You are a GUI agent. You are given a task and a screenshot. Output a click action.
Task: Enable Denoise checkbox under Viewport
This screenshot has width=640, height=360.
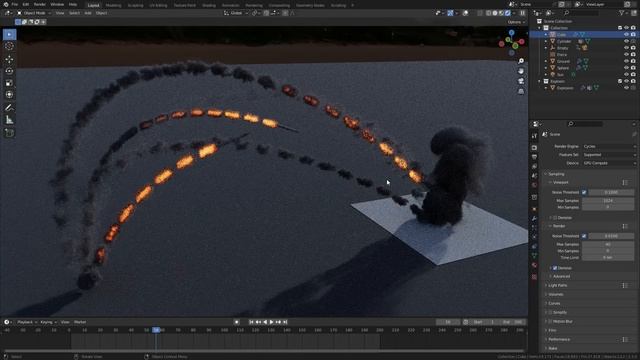pos(555,218)
